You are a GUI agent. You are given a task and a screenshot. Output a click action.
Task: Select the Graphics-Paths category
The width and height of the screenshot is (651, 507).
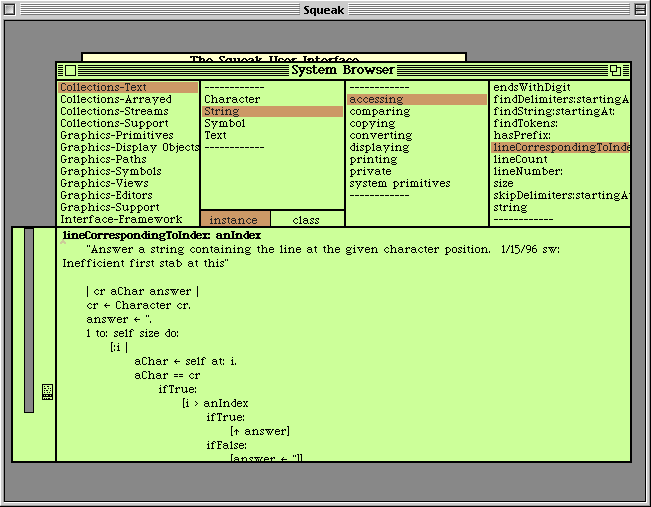[128, 159]
